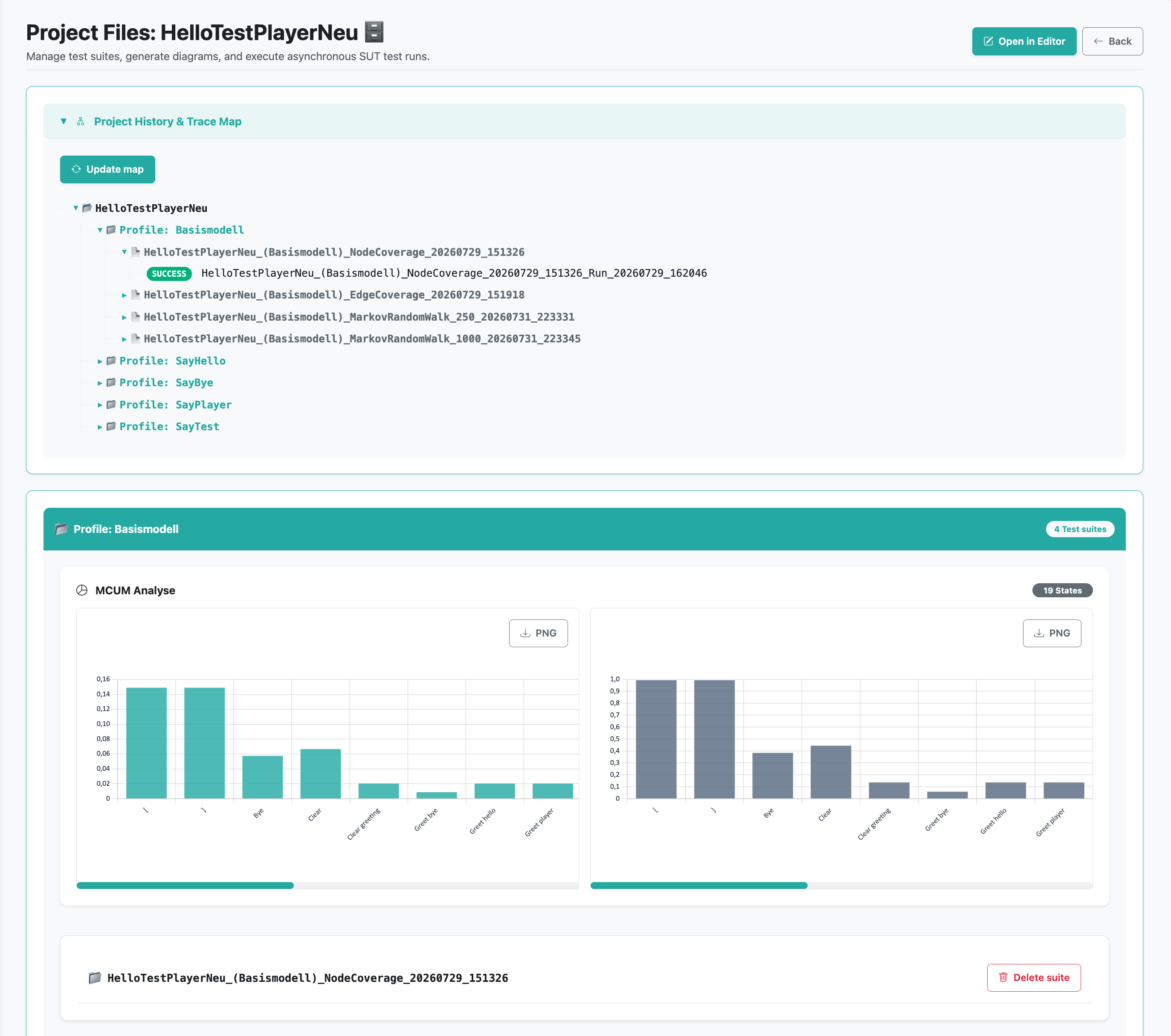
Task: Click the HelloTestPlayerNeu root folder icon
Action: click(x=87, y=208)
